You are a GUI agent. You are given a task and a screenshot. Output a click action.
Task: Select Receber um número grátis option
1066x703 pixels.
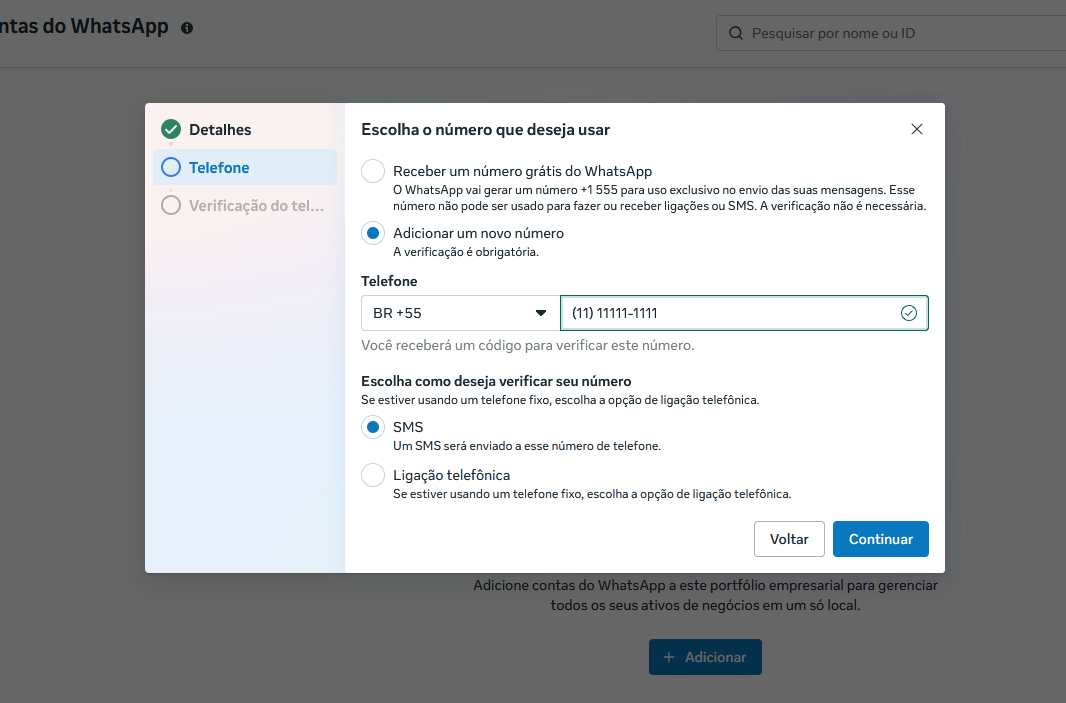(x=373, y=171)
